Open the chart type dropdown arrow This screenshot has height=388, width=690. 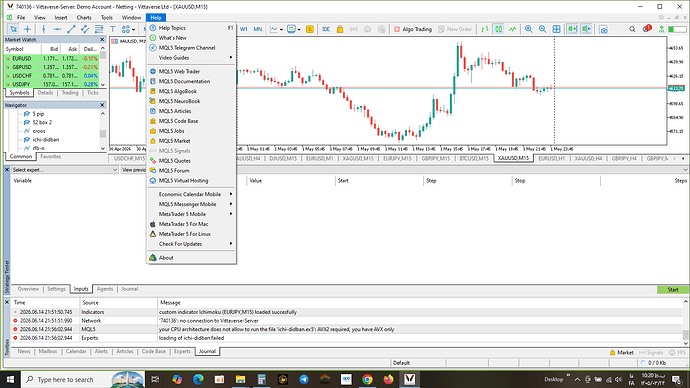(281, 29)
